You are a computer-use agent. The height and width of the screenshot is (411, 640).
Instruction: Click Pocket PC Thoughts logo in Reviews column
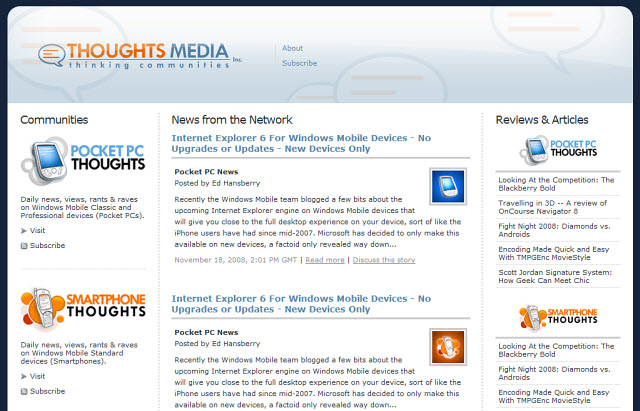(x=558, y=151)
